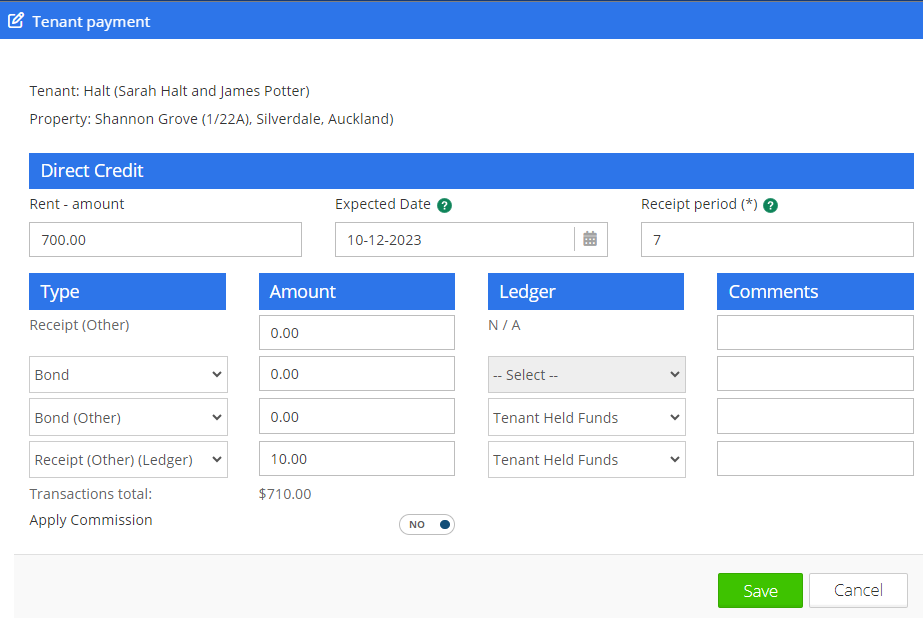Click the Type column header
The image size is (923, 618).
pyautogui.click(x=127, y=291)
